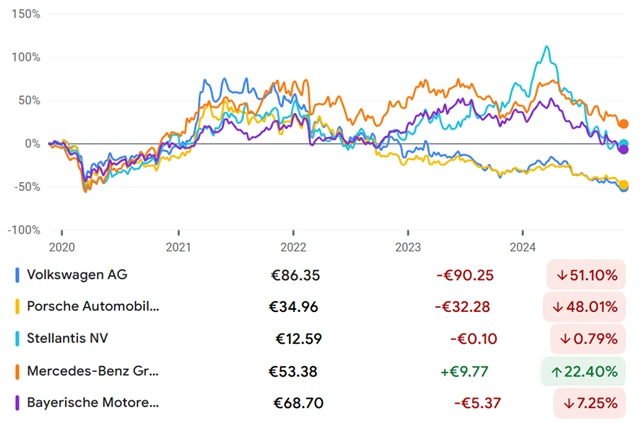Open the Porsche Automobil stock name
This screenshot has height=423, width=640.
click(92, 306)
